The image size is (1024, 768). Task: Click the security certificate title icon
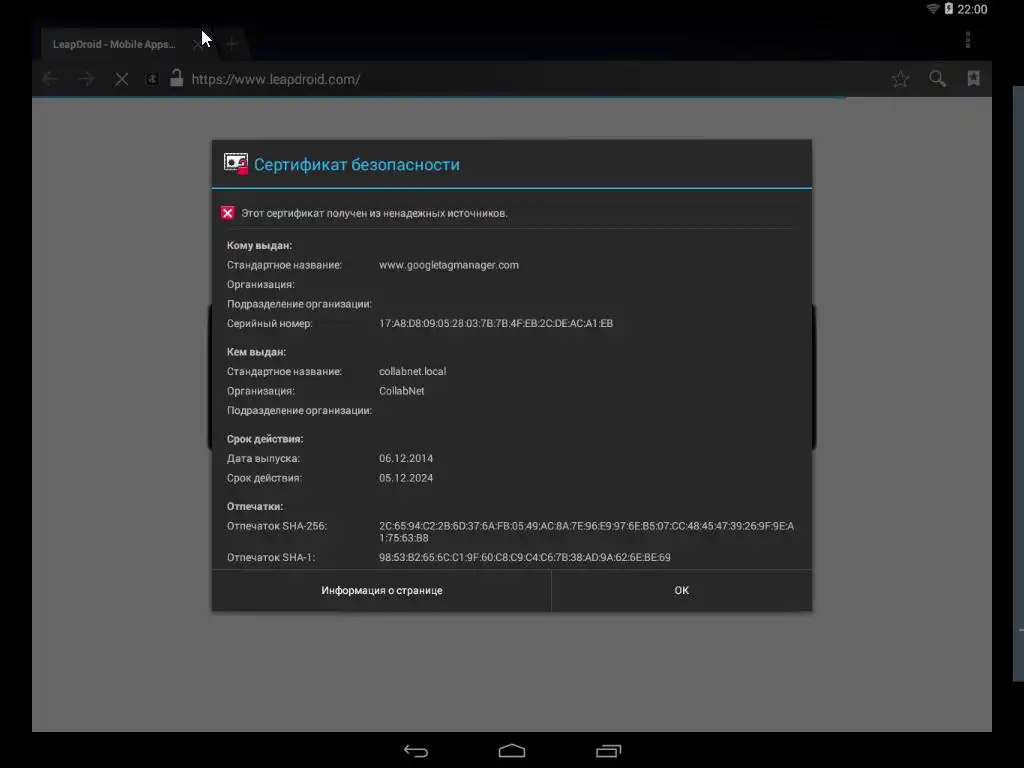point(236,164)
